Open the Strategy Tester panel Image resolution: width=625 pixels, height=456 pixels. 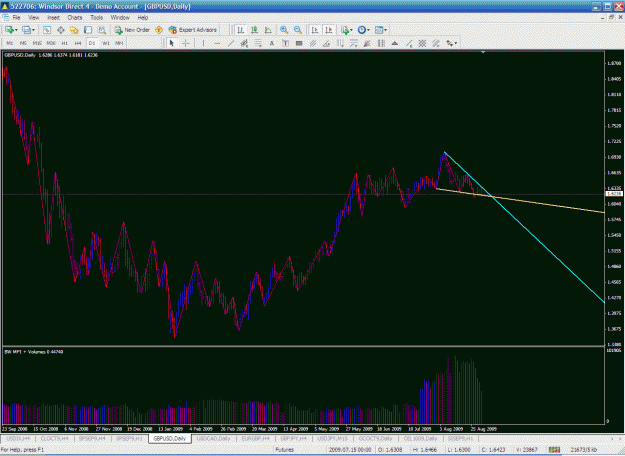(102, 30)
